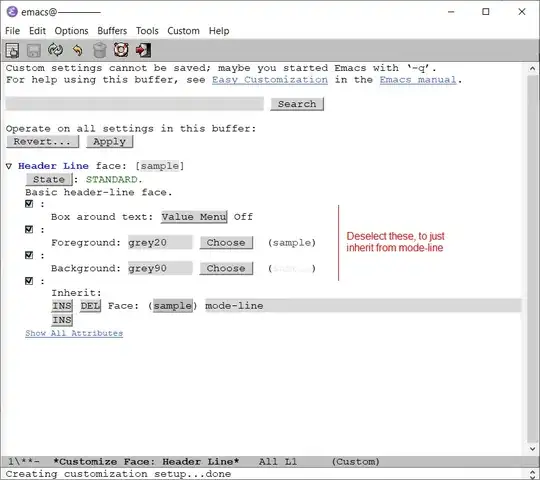Click the vertical scrollbar thumb

(x=532, y=259)
